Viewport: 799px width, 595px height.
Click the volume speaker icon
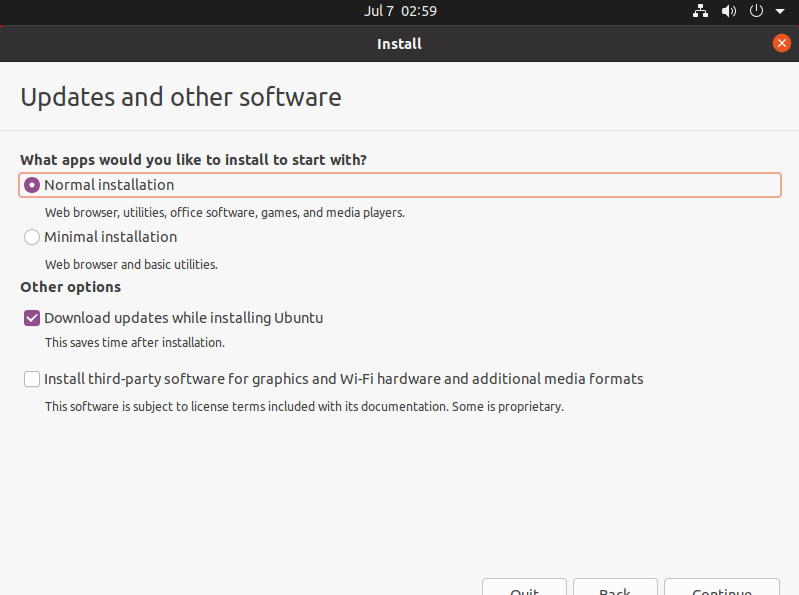(x=729, y=11)
